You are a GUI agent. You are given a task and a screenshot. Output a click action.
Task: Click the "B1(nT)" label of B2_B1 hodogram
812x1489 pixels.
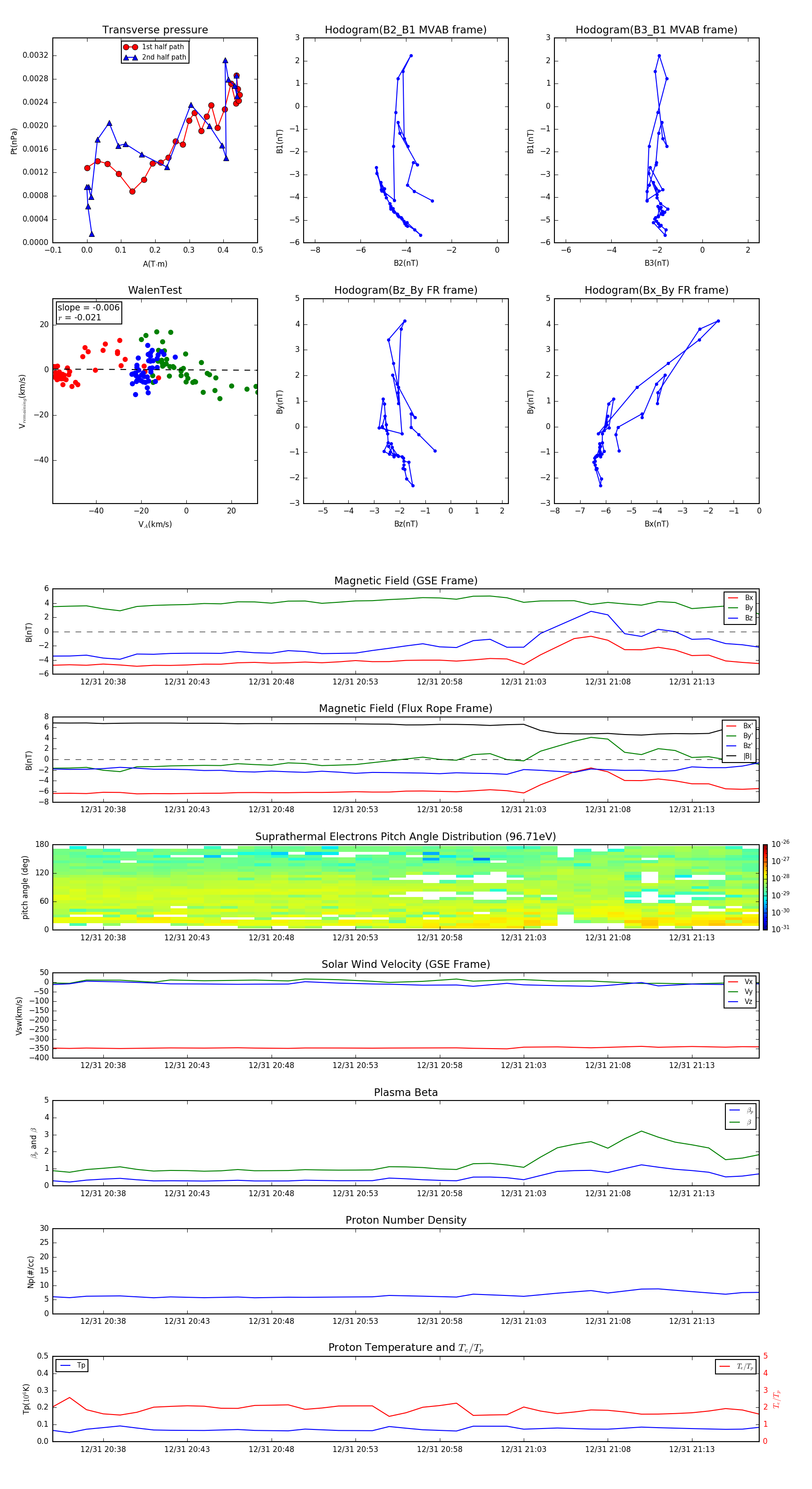pyautogui.click(x=280, y=141)
